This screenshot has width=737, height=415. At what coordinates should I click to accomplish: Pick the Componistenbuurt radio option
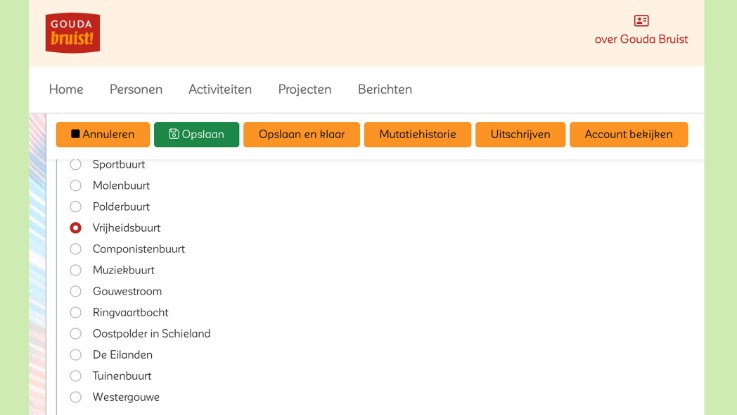[x=75, y=249]
